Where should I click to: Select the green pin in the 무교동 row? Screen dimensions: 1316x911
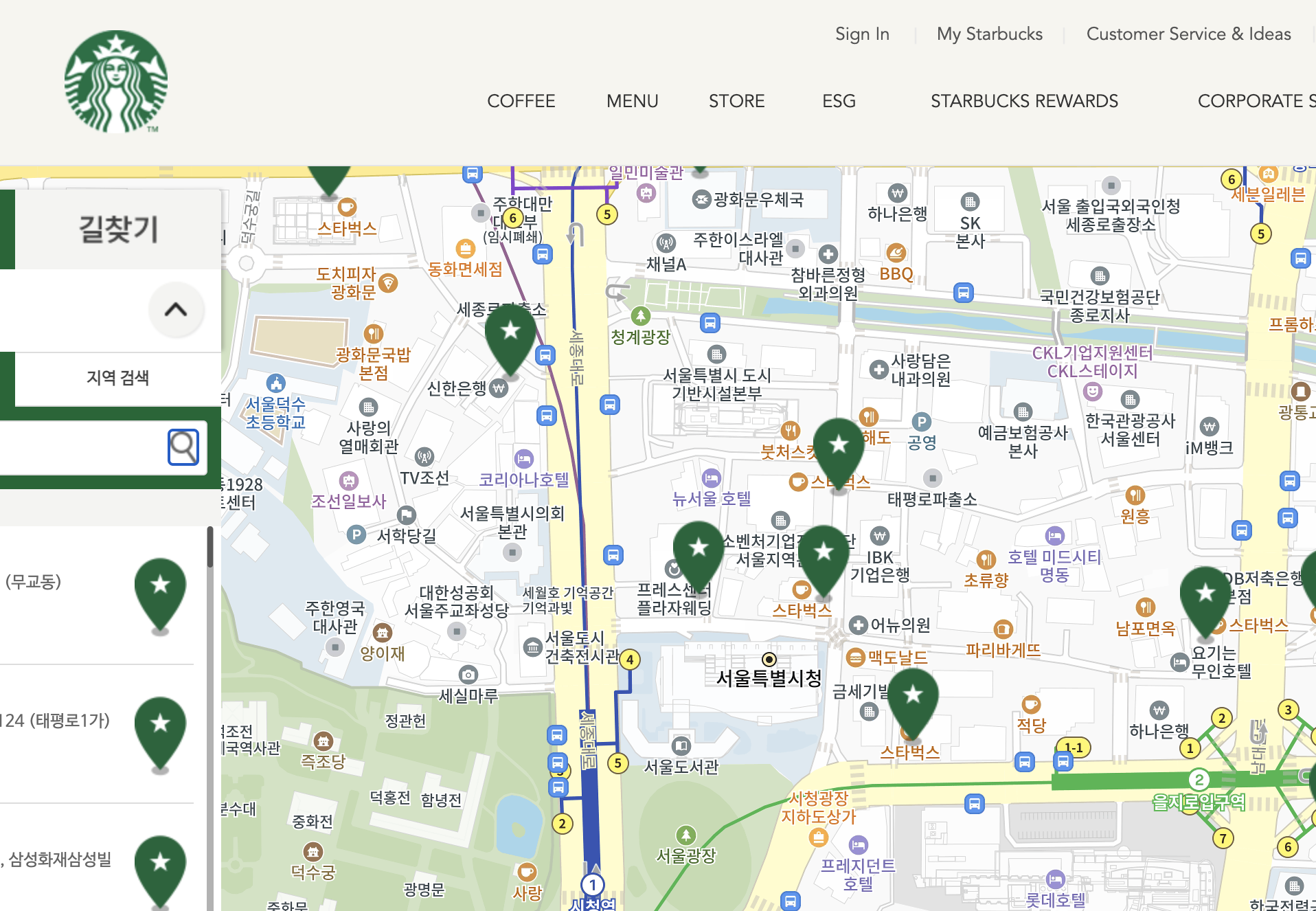160,596
